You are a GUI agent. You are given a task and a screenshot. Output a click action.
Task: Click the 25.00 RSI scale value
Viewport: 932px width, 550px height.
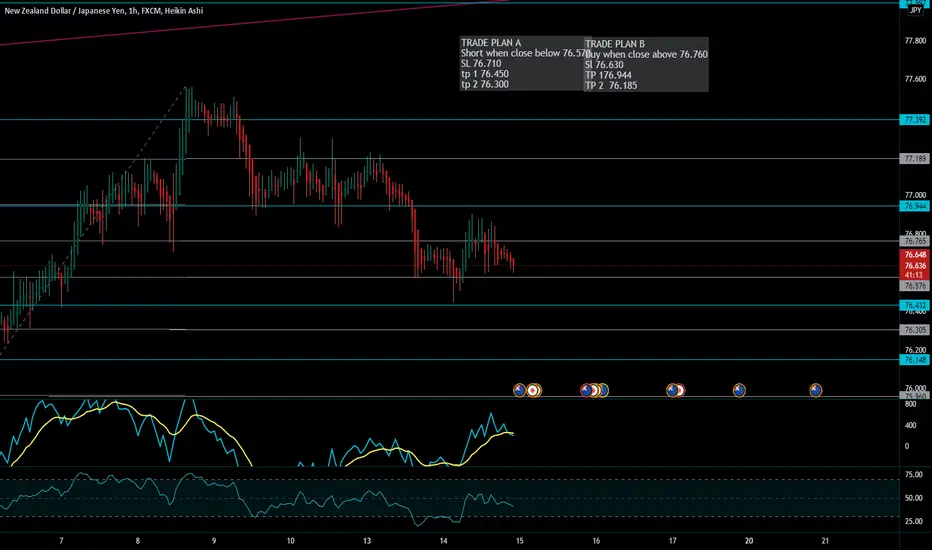click(x=914, y=521)
